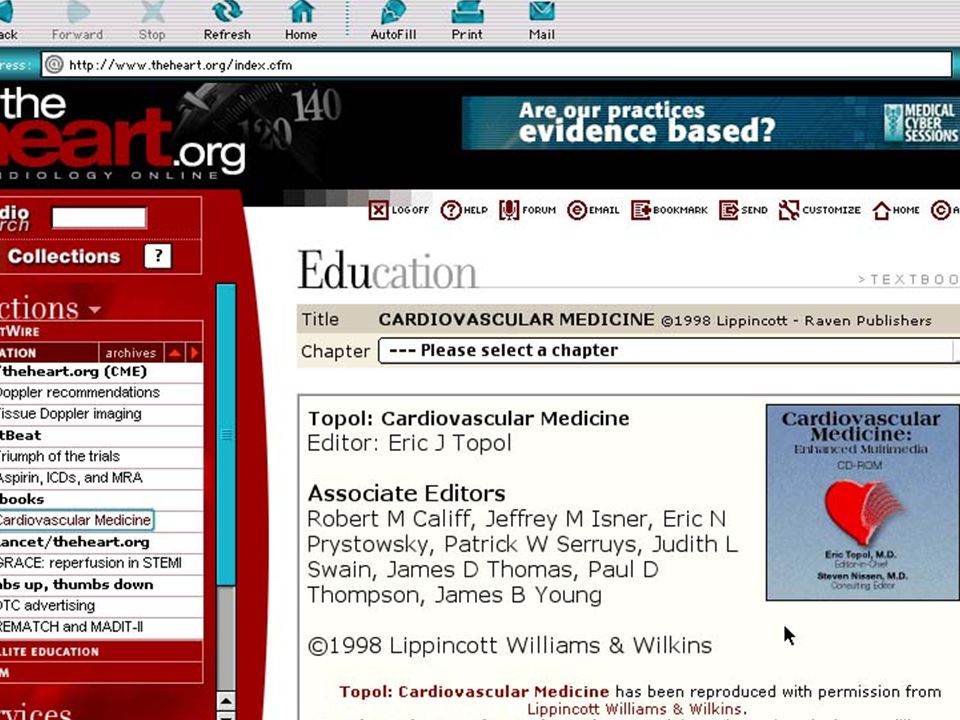Click Editor: Eric J Topol text
The height and width of the screenshot is (720, 960).
[x=409, y=443]
